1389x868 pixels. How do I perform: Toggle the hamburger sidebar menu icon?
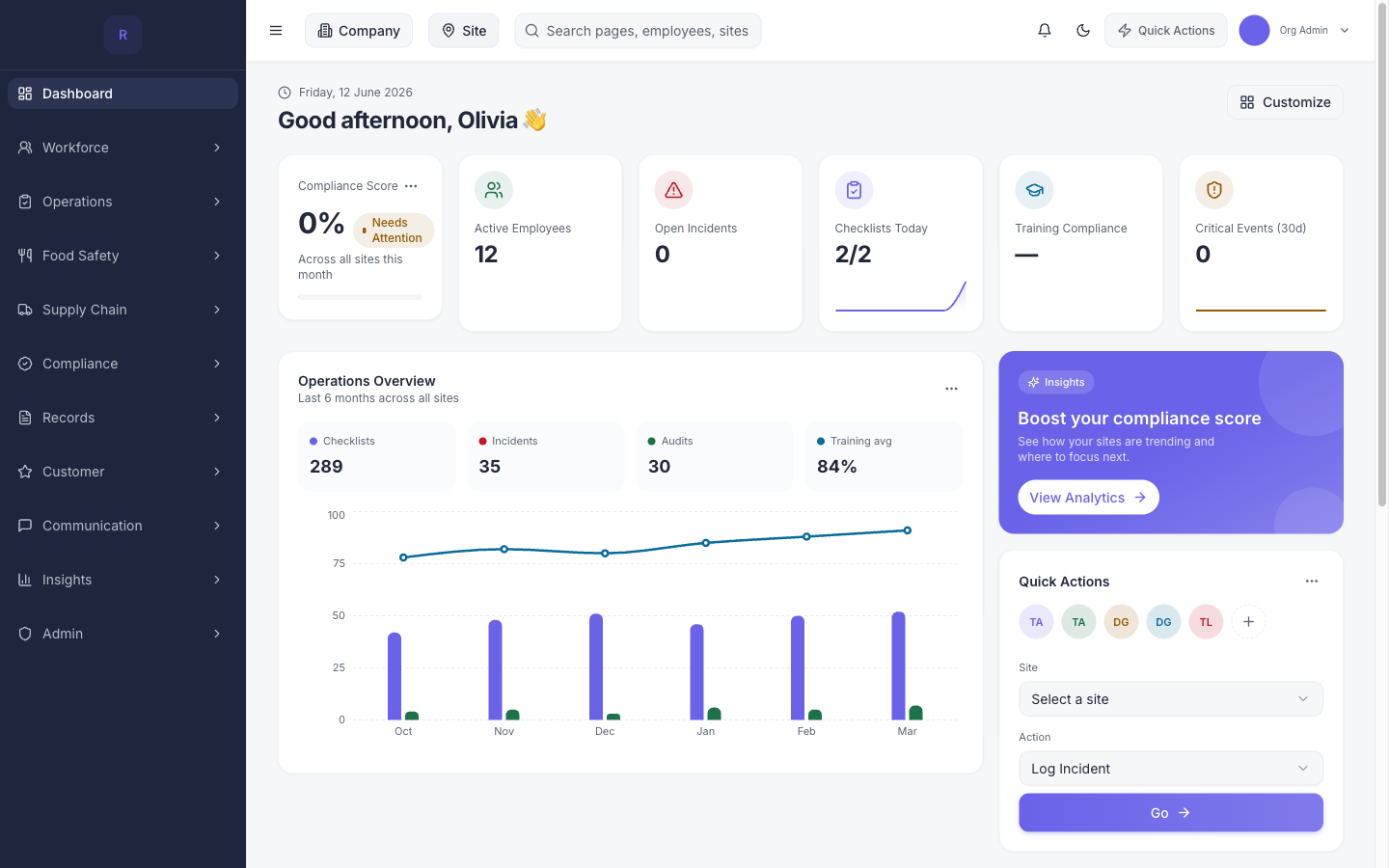click(276, 31)
